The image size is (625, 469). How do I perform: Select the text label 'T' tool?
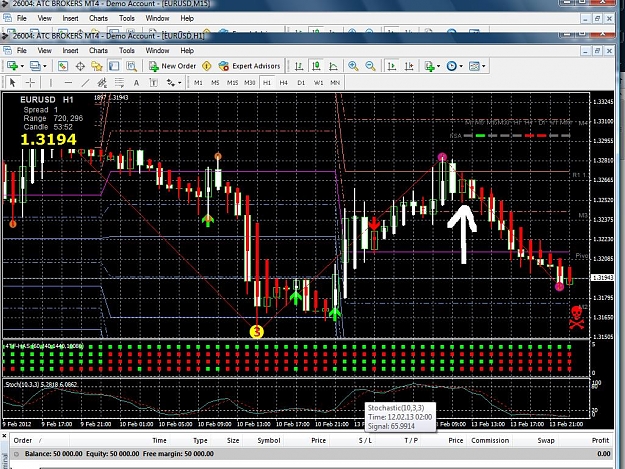[x=153, y=82]
